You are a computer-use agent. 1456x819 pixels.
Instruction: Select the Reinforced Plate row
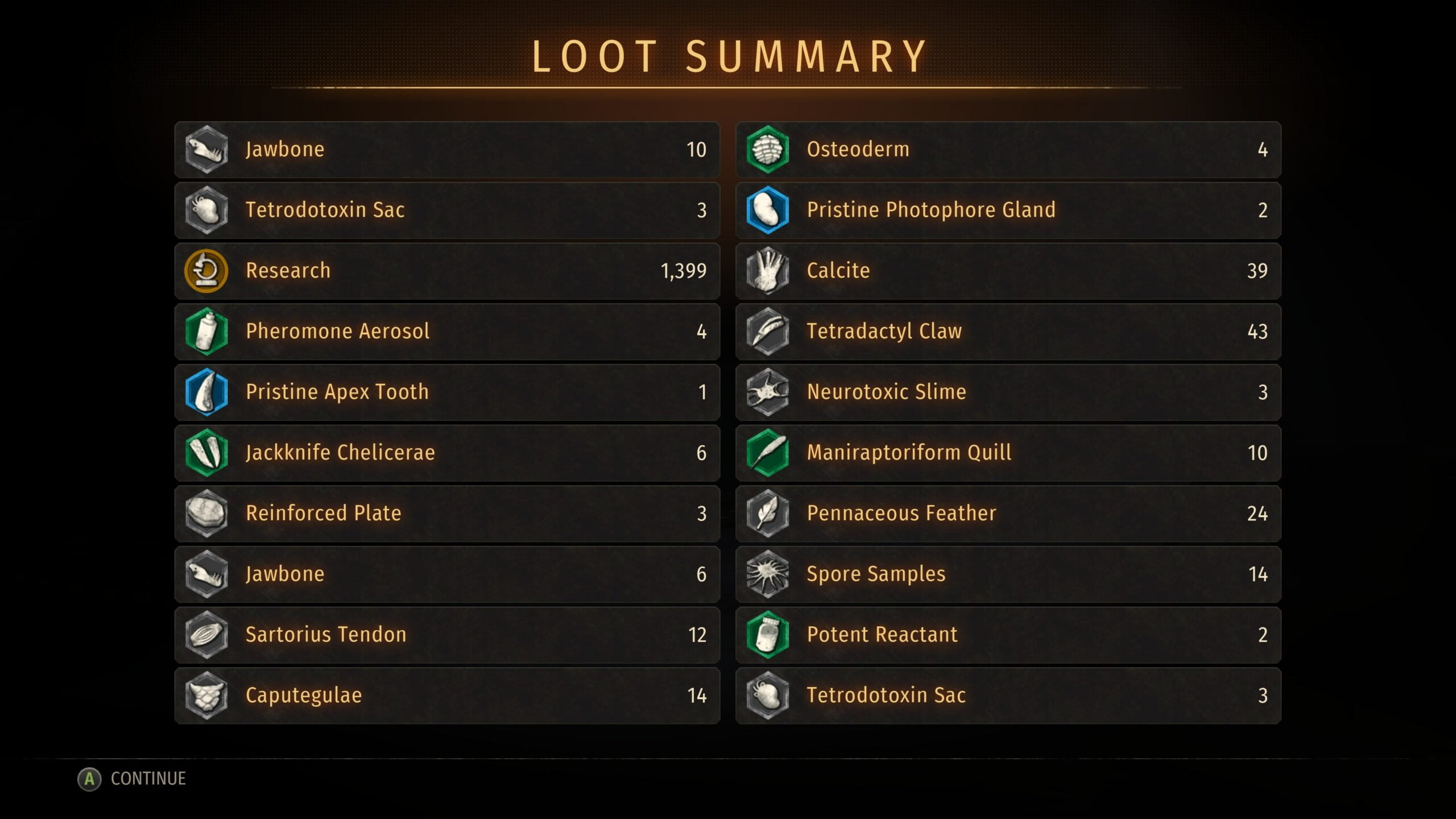coord(447,514)
